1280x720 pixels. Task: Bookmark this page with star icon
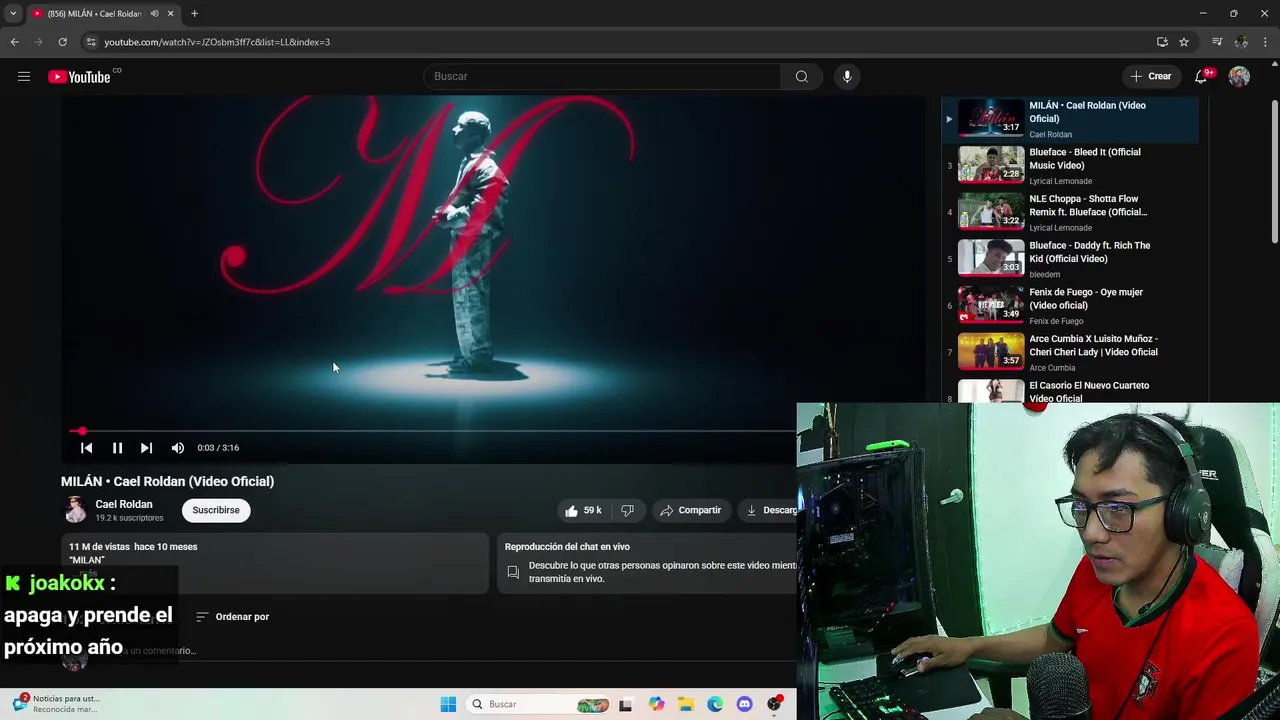point(1184,42)
